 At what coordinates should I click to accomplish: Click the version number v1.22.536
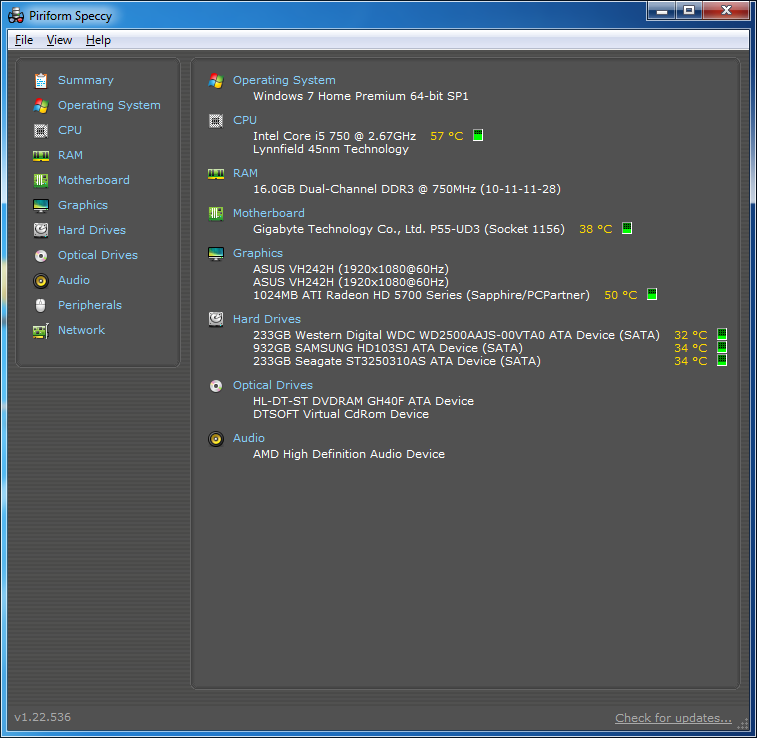click(x=42, y=717)
